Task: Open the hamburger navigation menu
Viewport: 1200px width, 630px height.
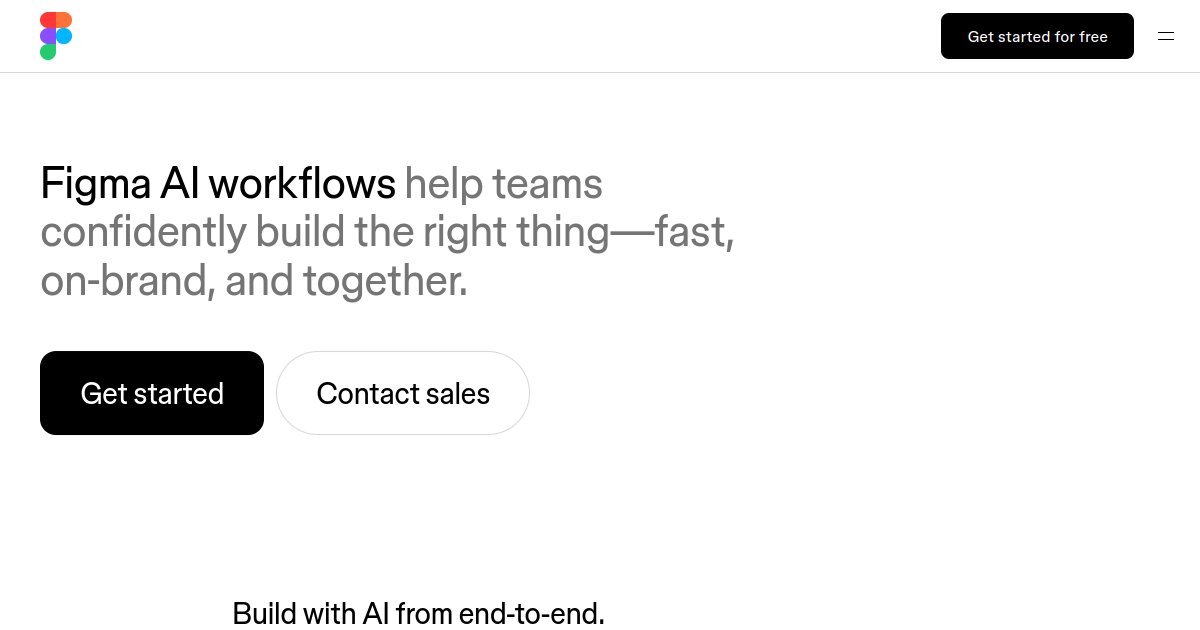Action: tap(1166, 36)
